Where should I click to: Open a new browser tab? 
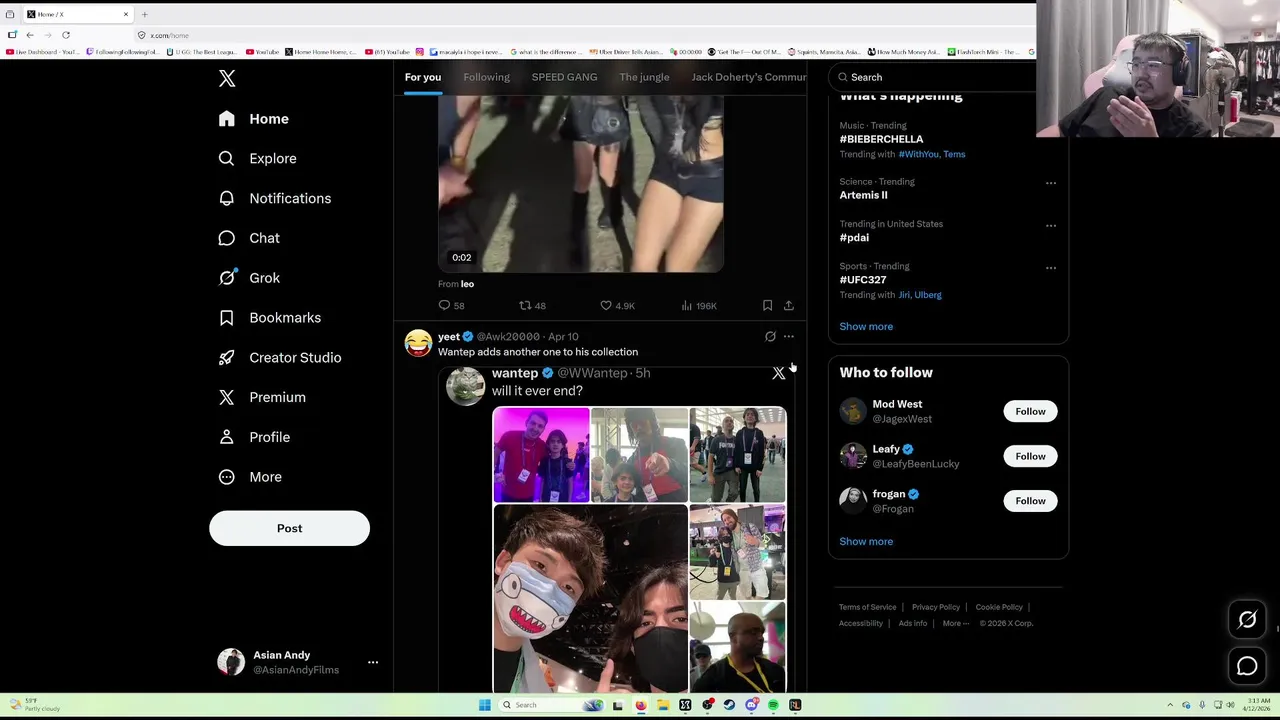(x=144, y=14)
